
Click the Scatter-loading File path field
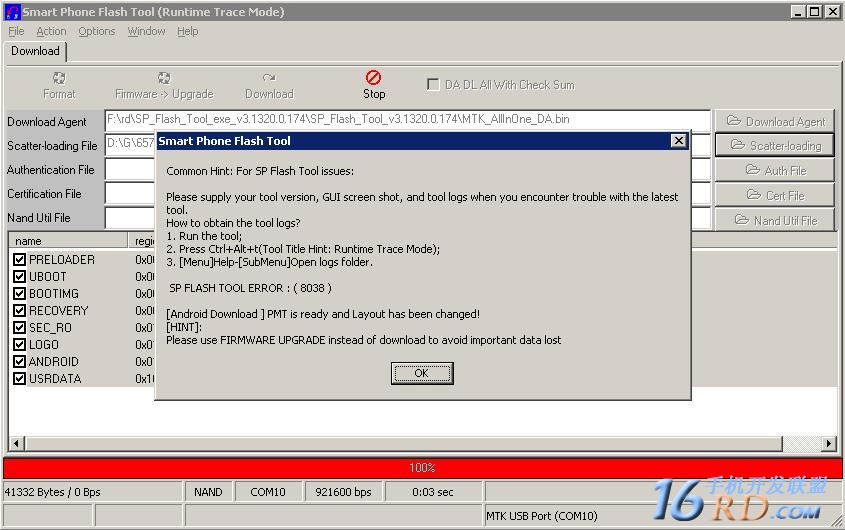(130, 143)
